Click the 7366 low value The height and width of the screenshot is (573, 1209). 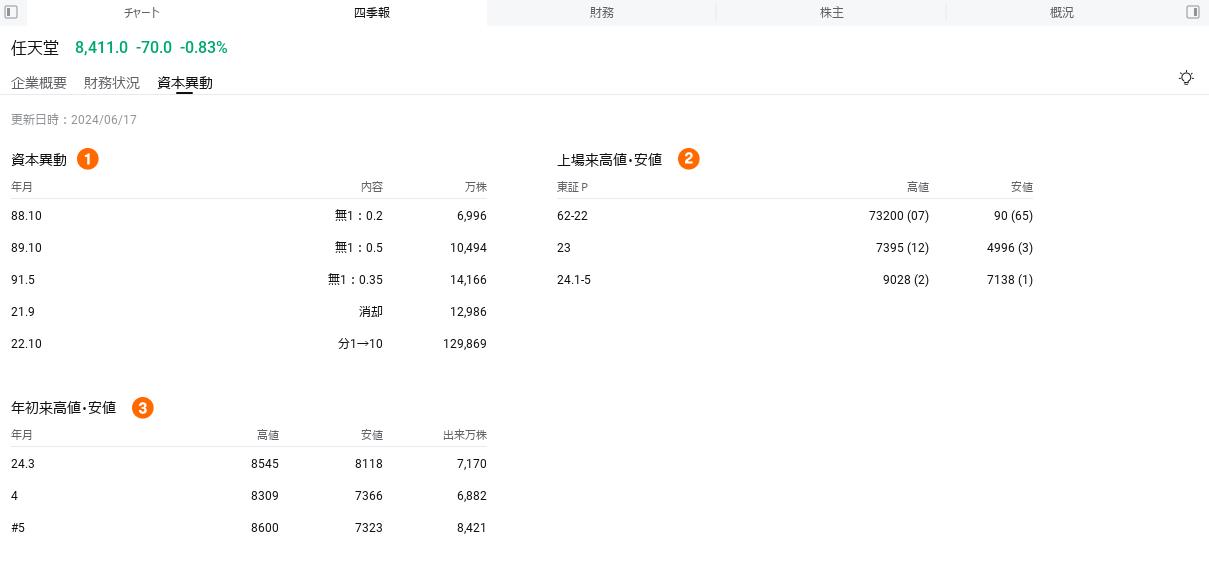pyautogui.click(x=369, y=496)
